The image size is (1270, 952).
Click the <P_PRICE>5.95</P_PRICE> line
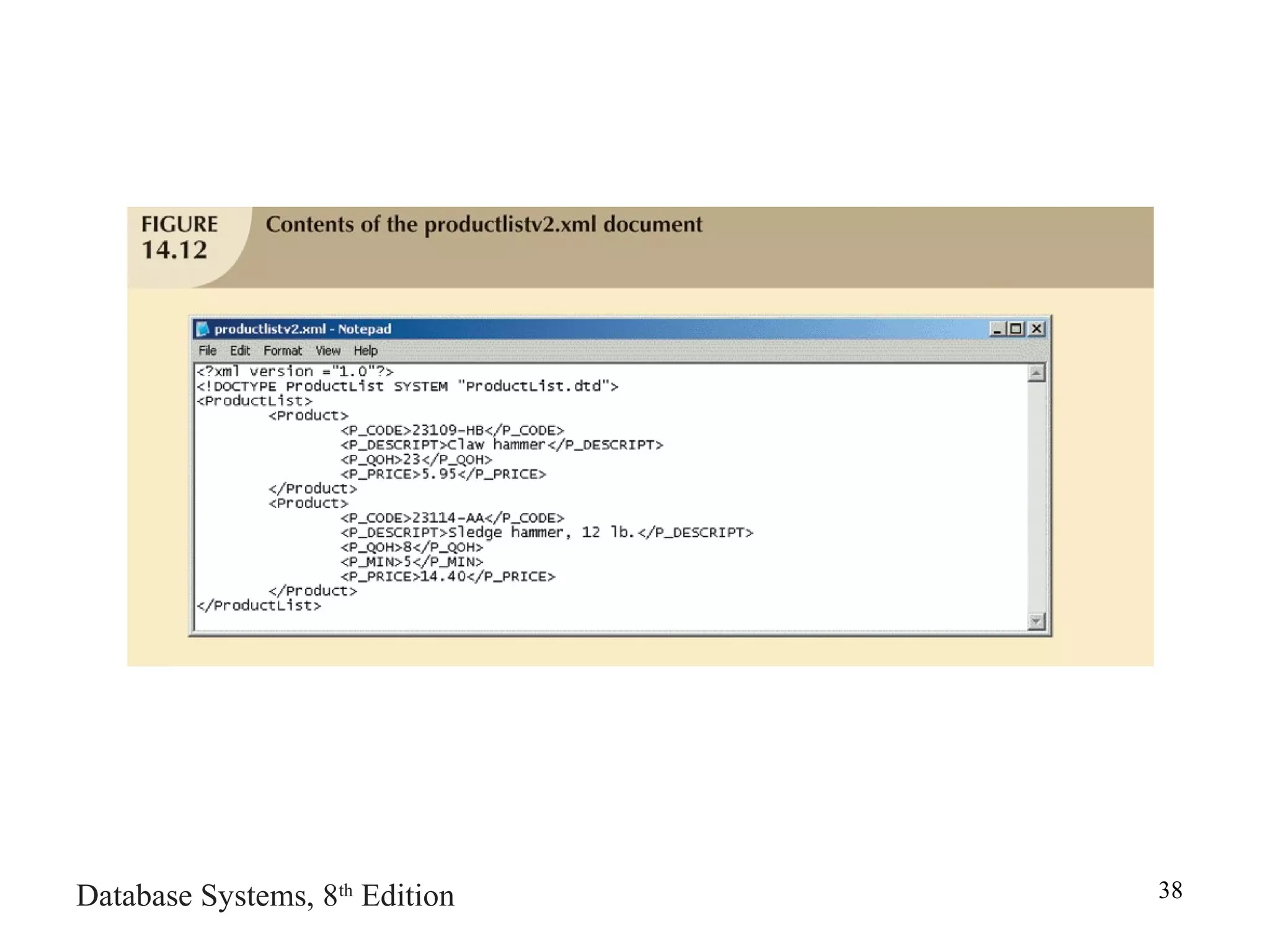[x=443, y=474]
